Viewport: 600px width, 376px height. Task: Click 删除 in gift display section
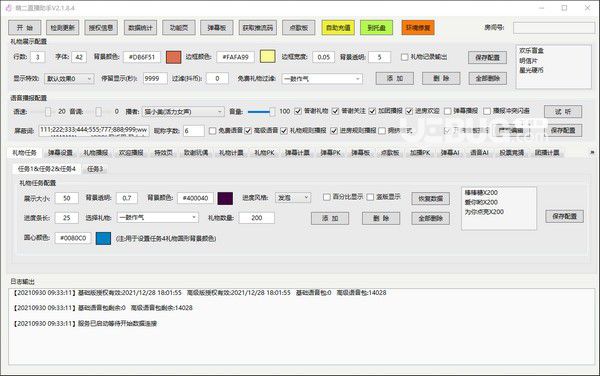point(441,78)
